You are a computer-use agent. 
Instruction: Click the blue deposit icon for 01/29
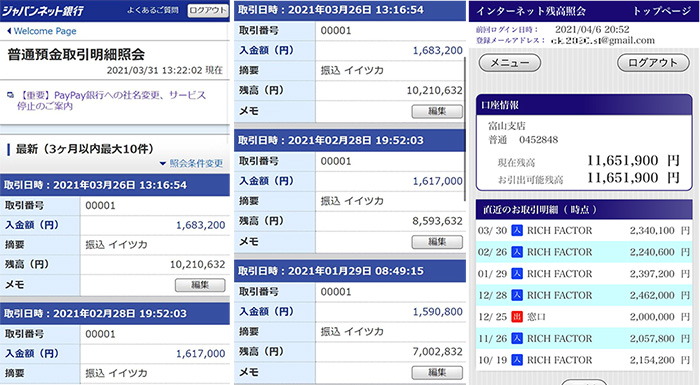click(517, 273)
